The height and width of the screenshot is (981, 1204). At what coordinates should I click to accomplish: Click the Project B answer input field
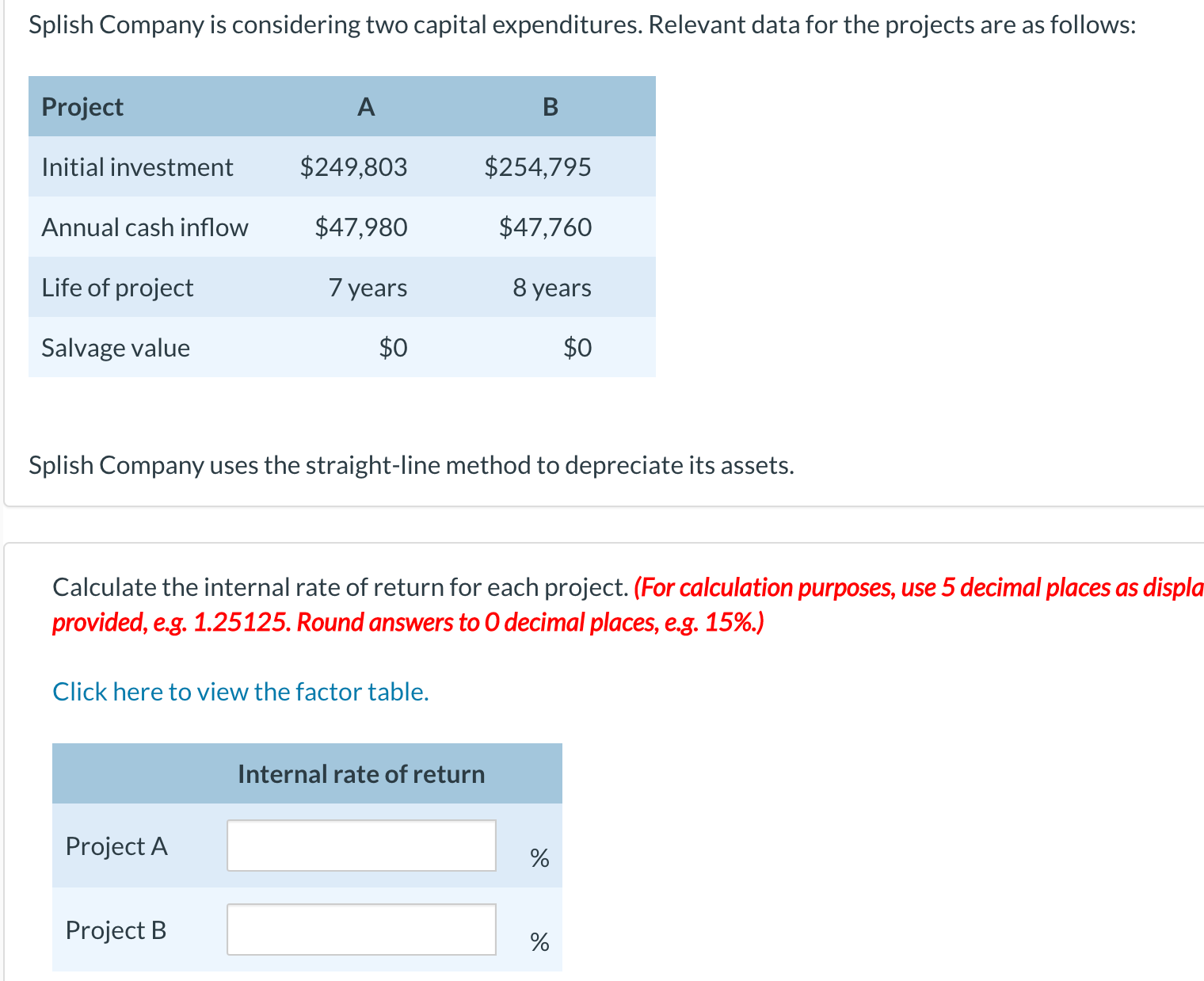[360, 929]
